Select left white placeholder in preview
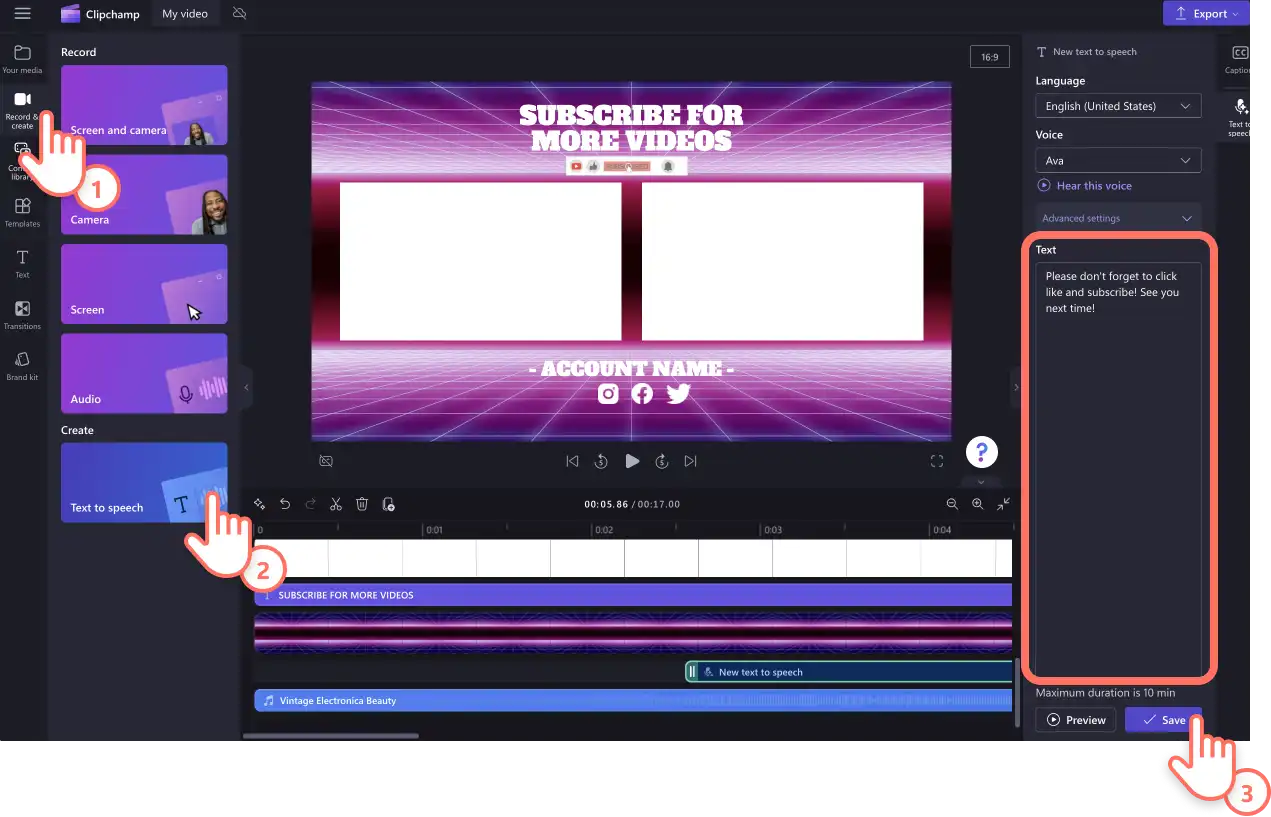 point(480,262)
